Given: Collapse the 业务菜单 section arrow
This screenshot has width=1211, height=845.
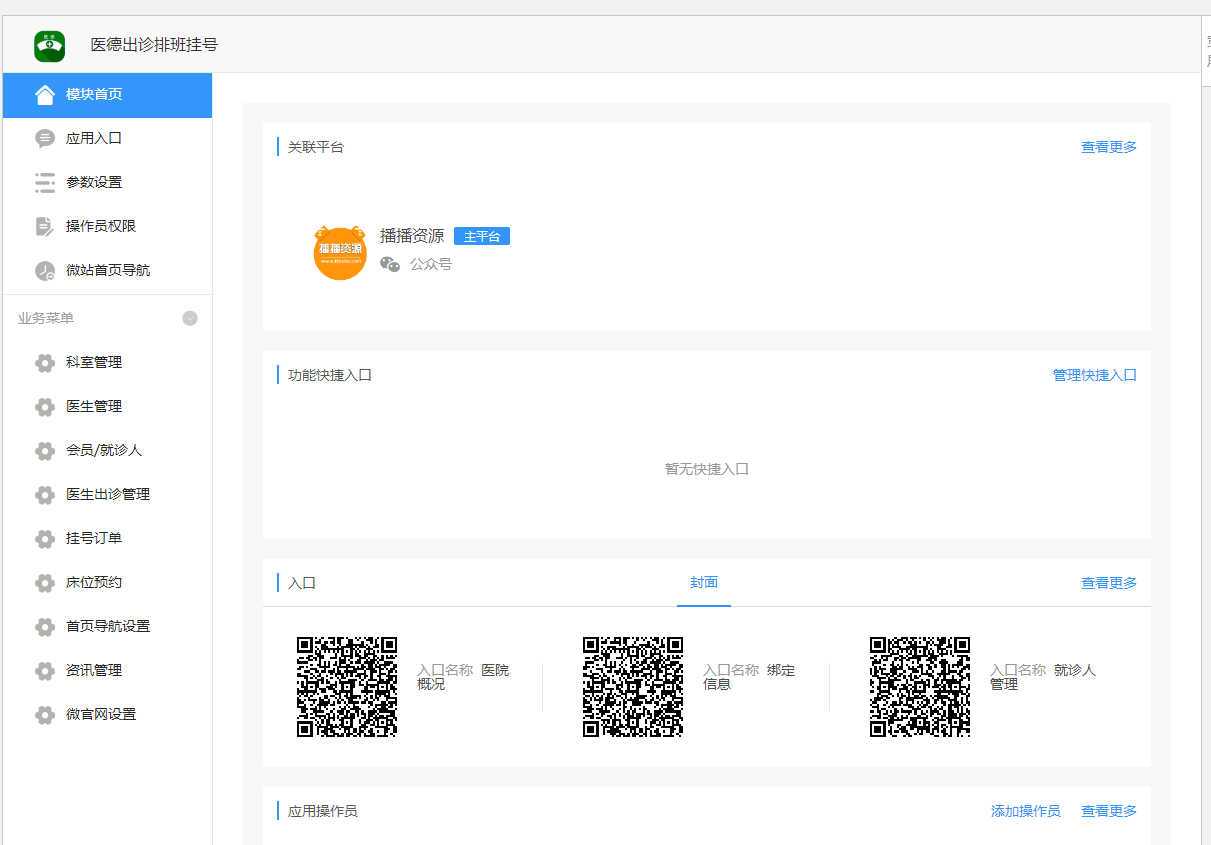Looking at the screenshot, I should pos(190,318).
